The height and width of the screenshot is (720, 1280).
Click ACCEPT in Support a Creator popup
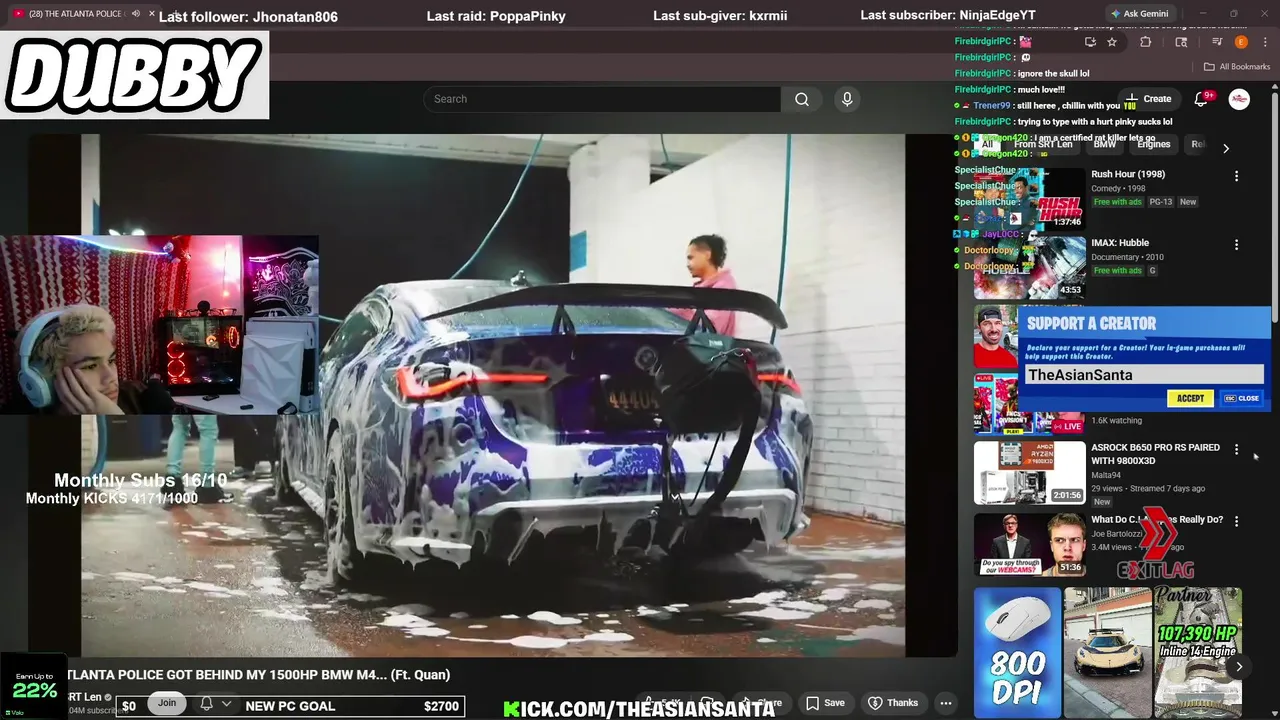(1190, 398)
